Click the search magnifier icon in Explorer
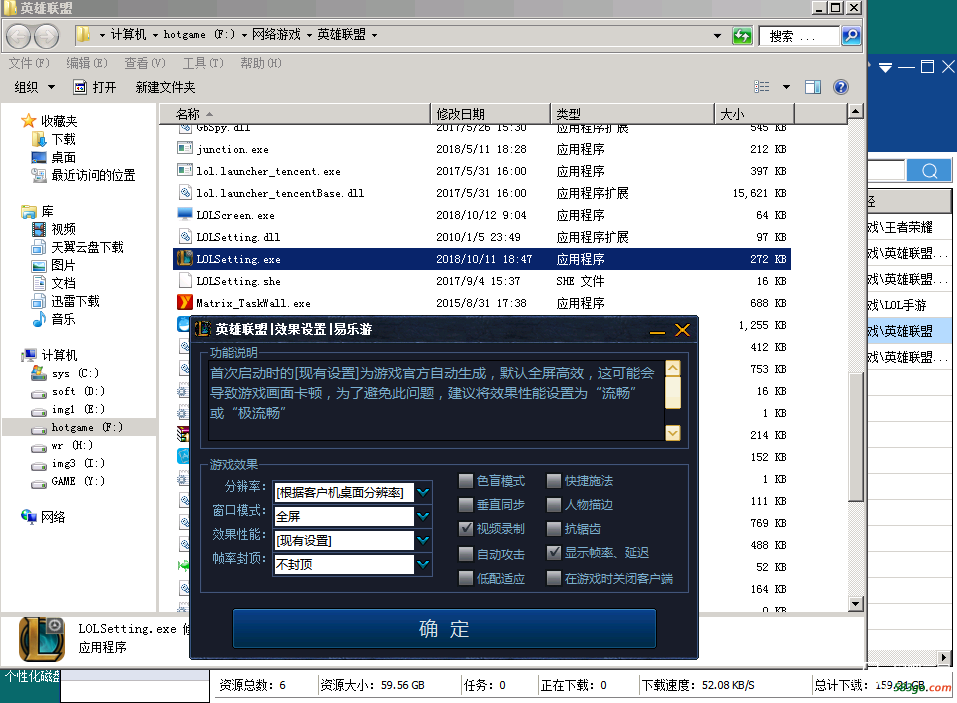The width and height of the screenshot is (957, 703). pos(851,36)
